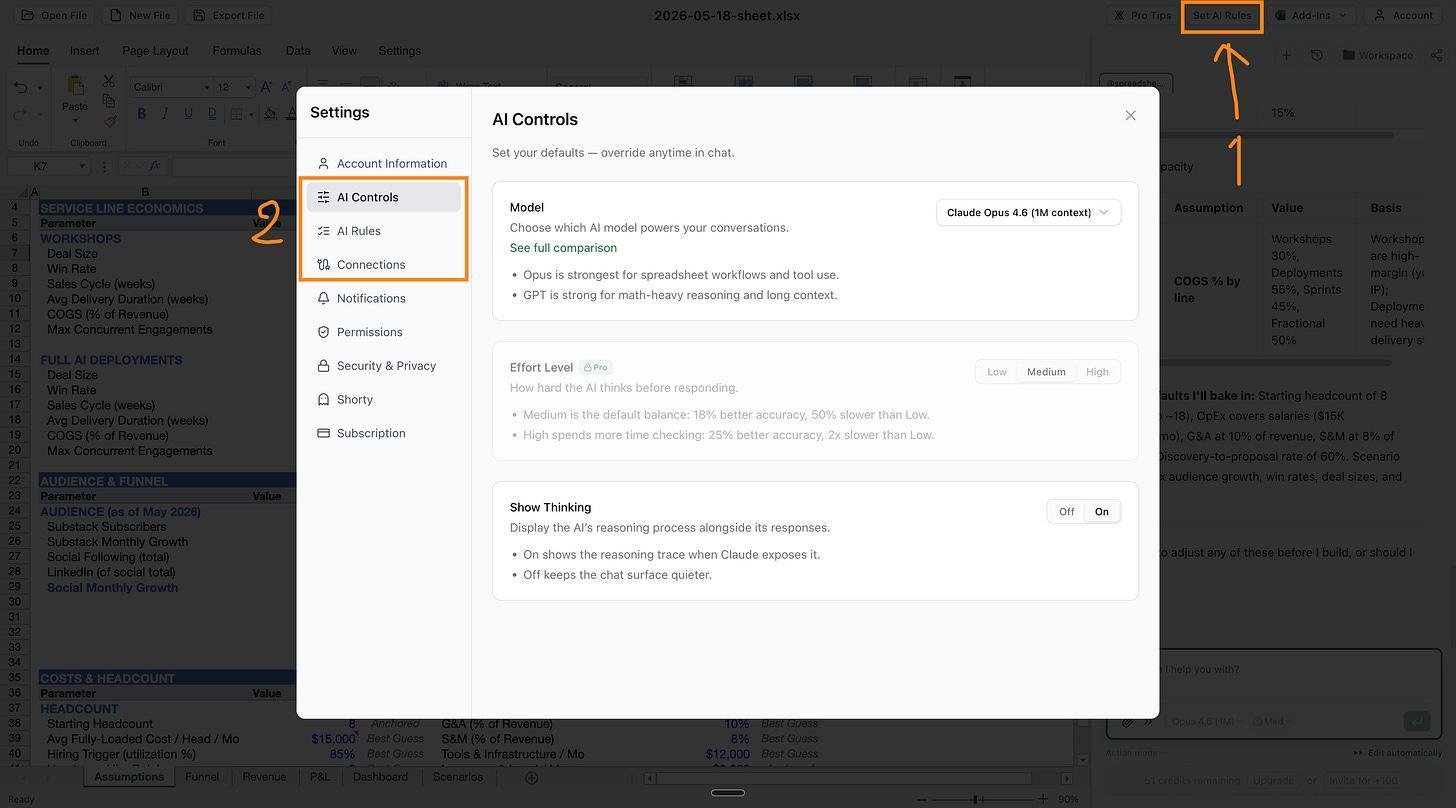
Task: Switch to the Dashboard sheet tab
Action: [380, 777]
